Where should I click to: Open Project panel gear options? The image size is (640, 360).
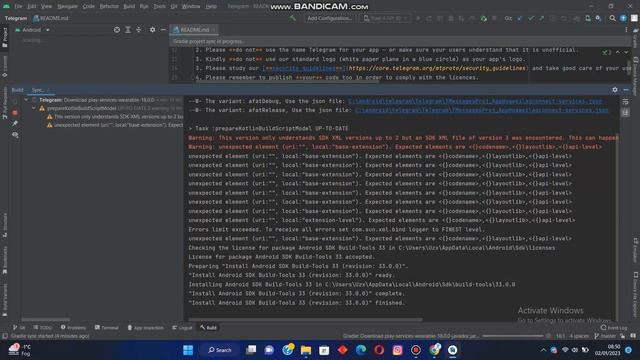152,30
